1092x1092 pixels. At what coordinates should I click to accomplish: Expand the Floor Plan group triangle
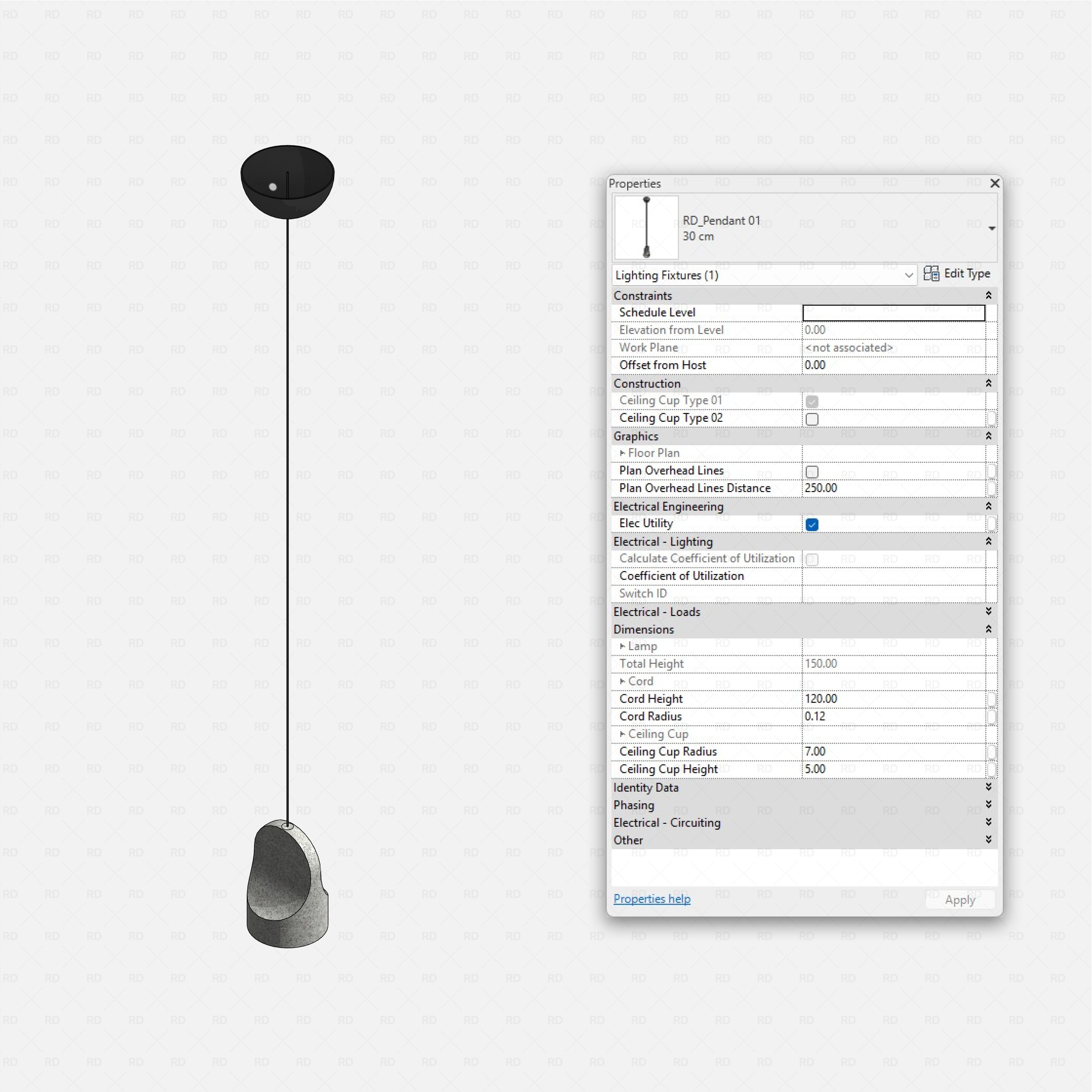pyautogui.click(x=622, y=453)
